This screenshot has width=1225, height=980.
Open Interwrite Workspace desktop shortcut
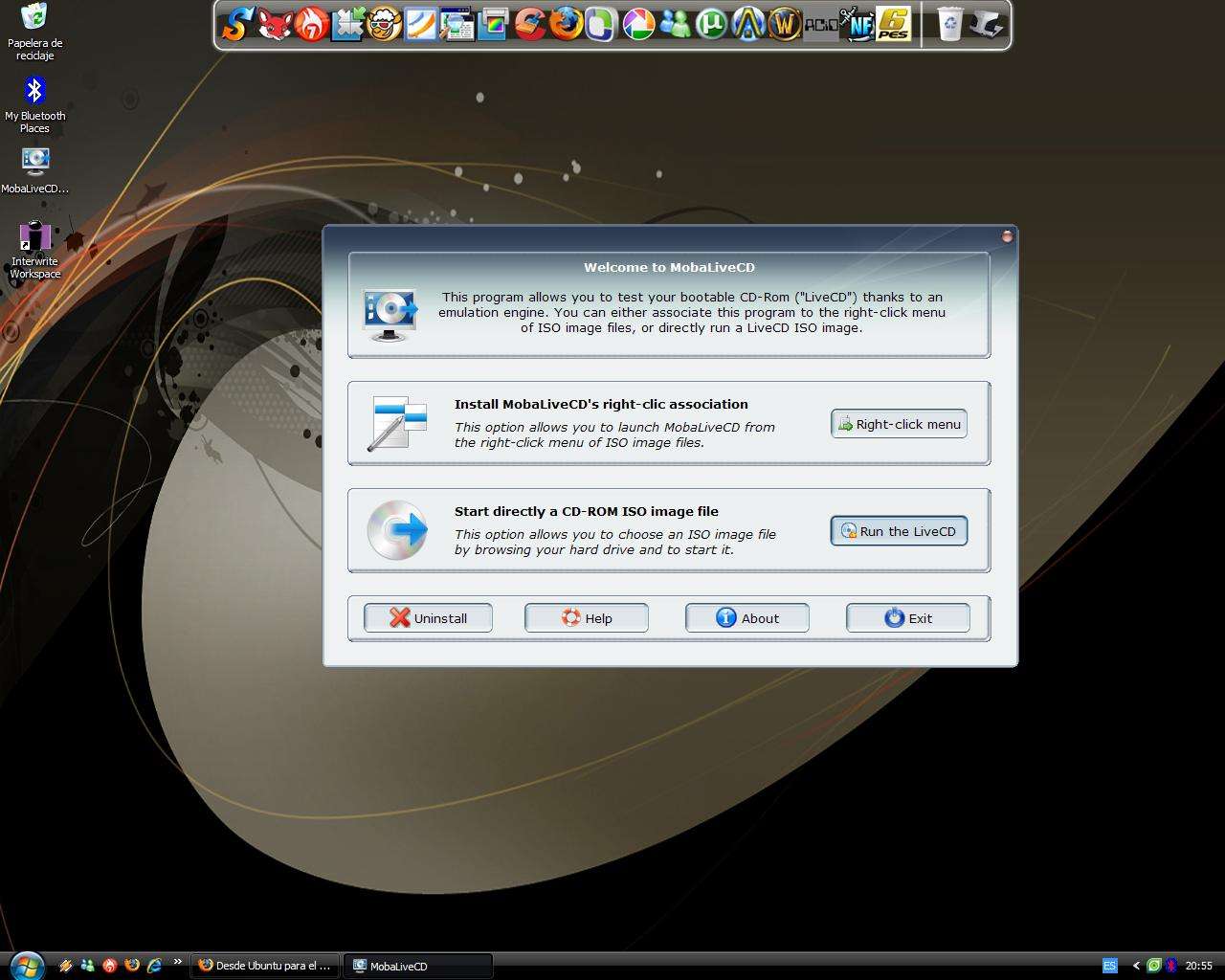click(x=34, y=250)
